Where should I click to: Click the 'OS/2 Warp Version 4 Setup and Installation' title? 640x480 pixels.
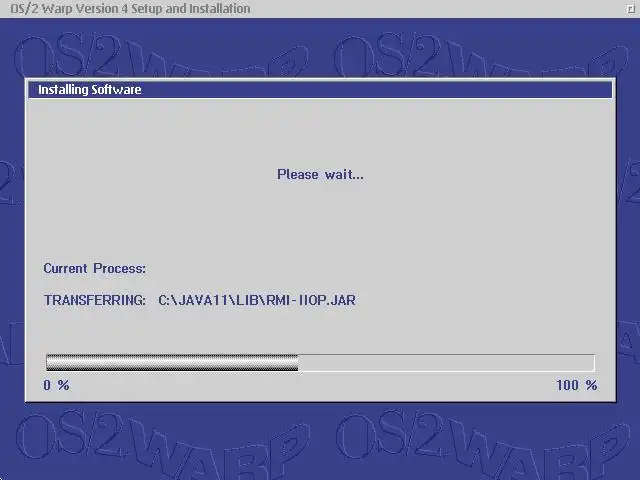(130, 9)
